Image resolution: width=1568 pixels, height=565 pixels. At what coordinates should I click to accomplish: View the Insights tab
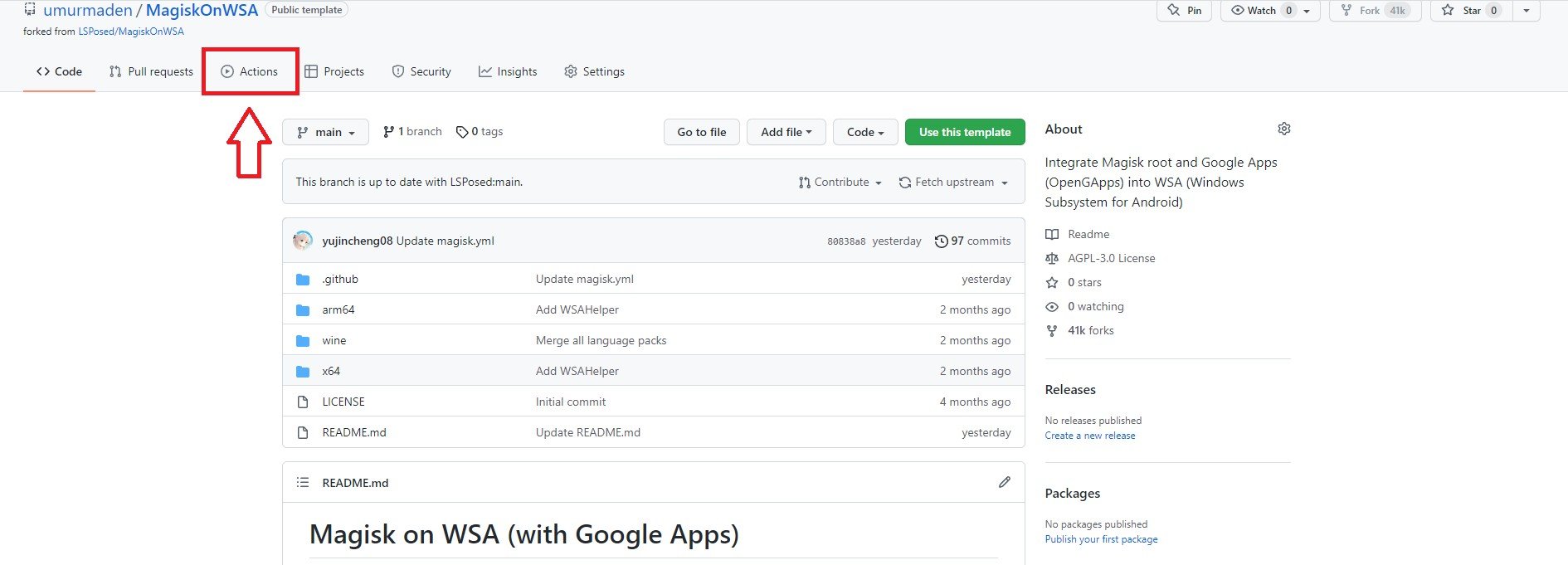click(508, 71)
